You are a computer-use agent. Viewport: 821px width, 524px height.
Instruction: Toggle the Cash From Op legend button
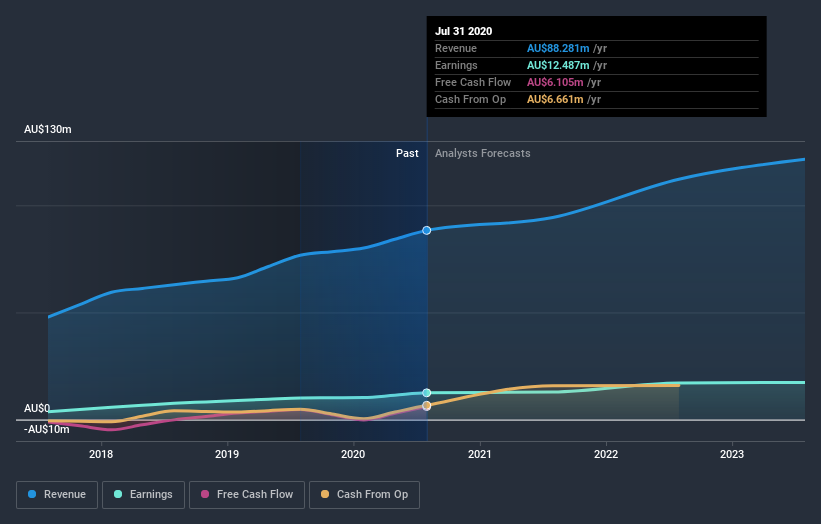coord(364,495)
